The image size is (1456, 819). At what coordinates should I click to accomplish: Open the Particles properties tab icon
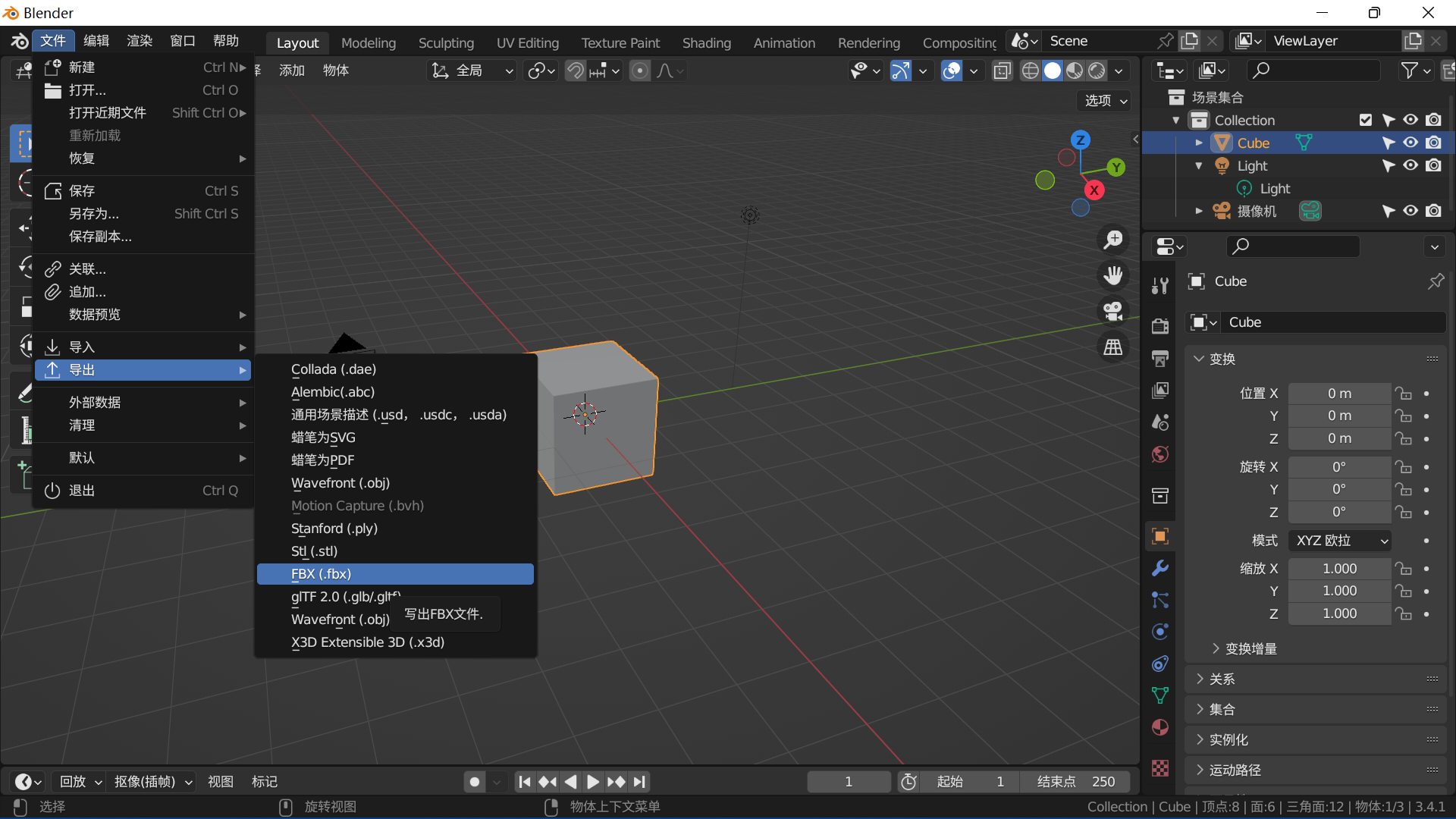click(x=1159, y=600)
